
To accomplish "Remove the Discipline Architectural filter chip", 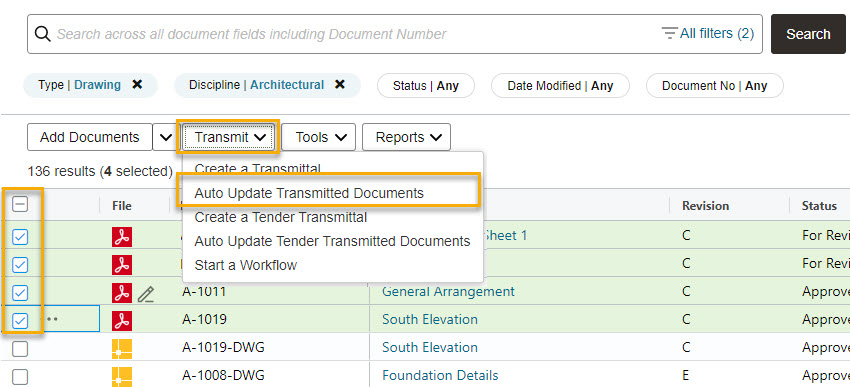I will coord(340,85).
